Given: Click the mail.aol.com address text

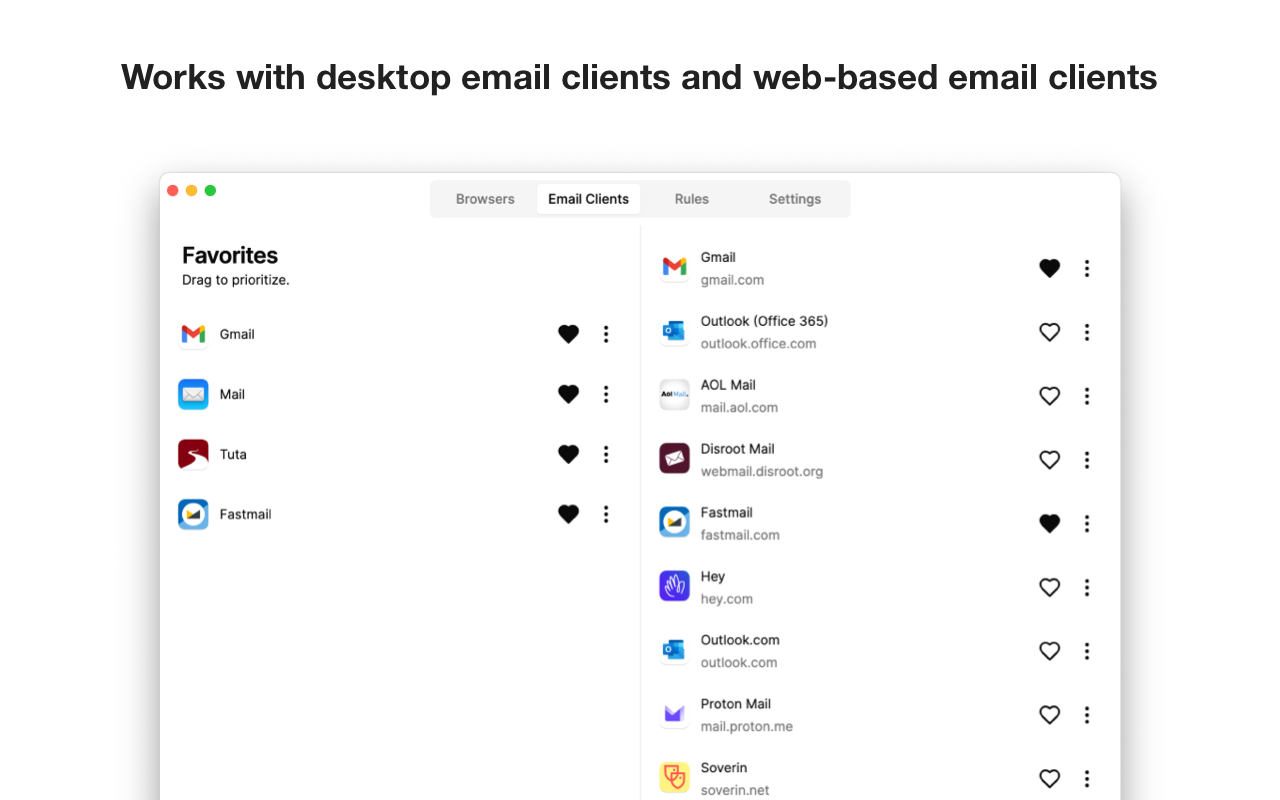Looking at the screenshot, I should point(739,407).
